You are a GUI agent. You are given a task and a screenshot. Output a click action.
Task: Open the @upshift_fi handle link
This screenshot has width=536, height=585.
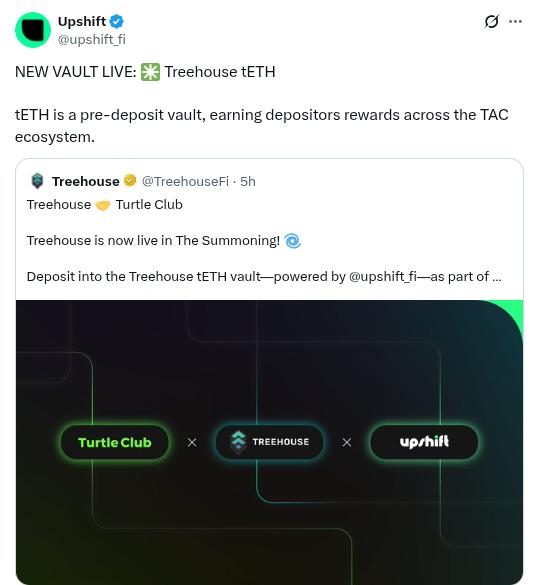click(x=91, y=39)
